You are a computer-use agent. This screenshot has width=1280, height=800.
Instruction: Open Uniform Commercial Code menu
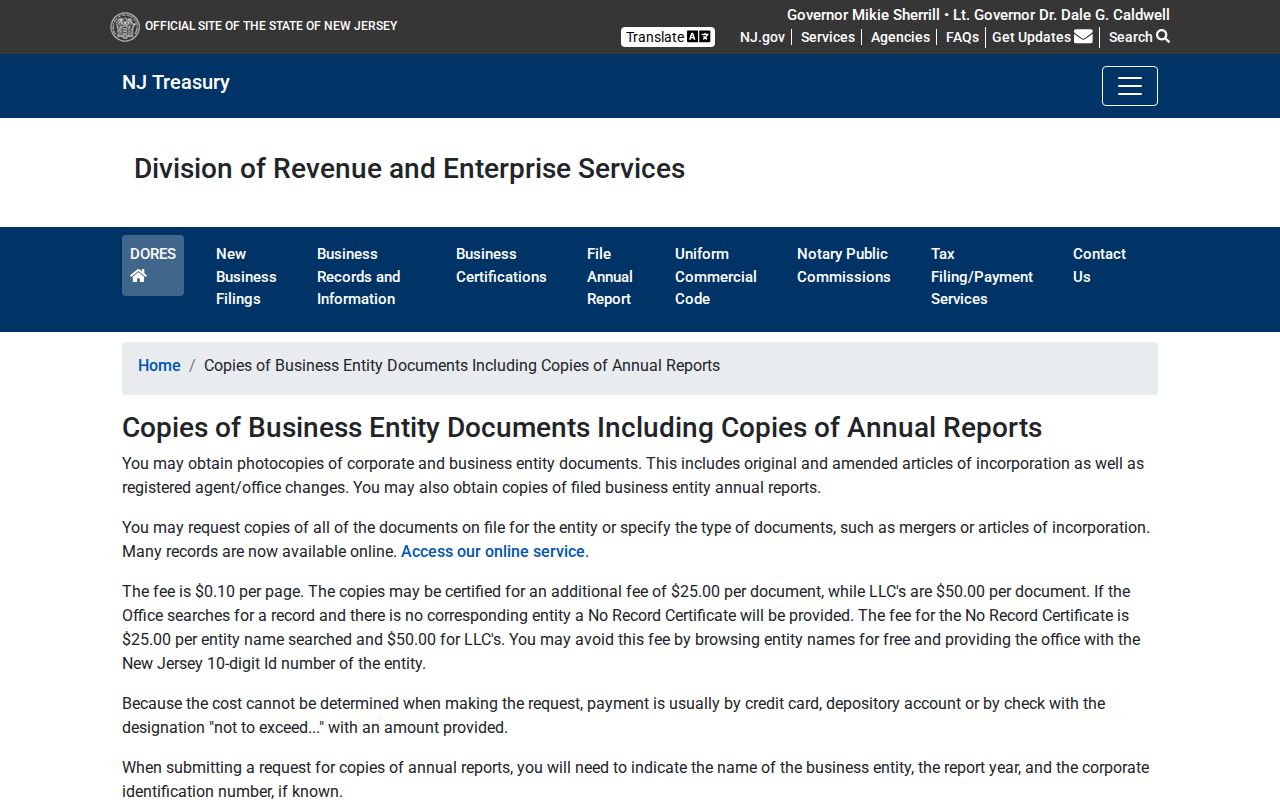click(716, 276)
